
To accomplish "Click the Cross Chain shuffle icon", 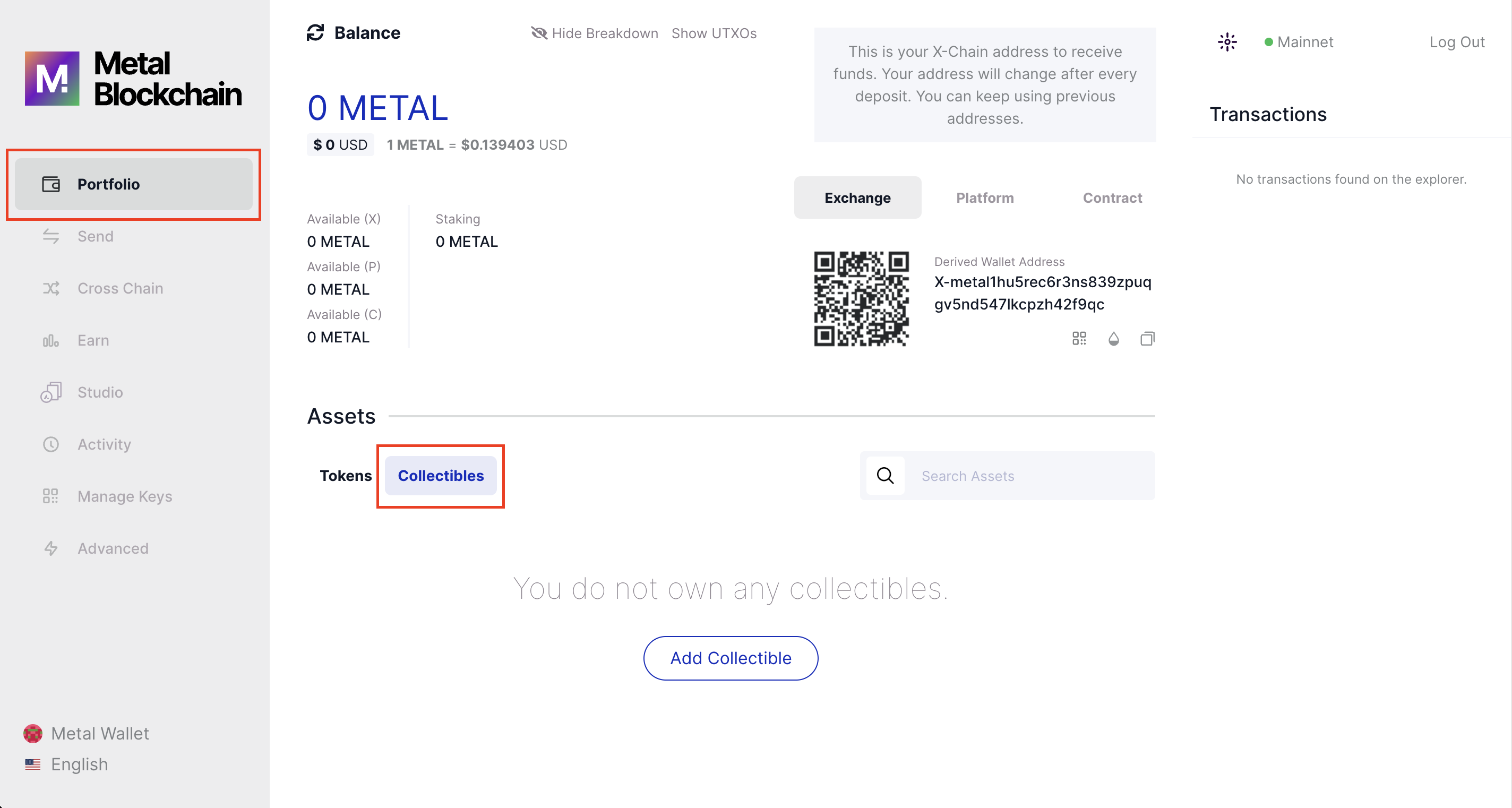I will [x=51, y=288].
